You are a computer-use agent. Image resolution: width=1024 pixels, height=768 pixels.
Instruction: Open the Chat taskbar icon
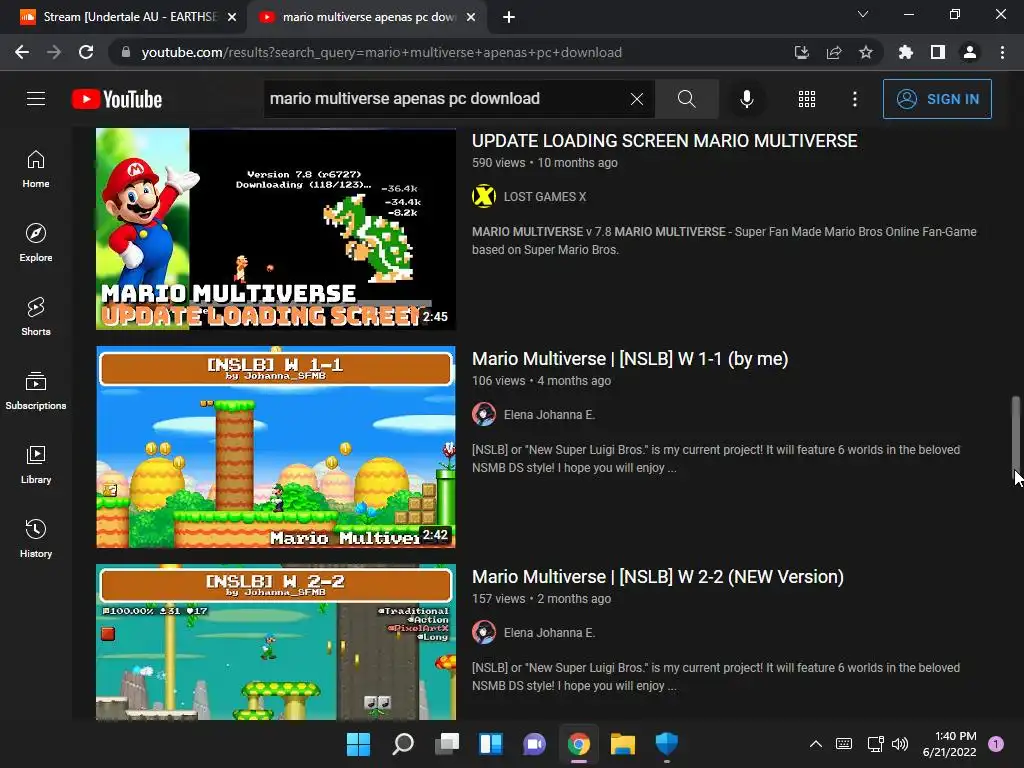[534, 744]
